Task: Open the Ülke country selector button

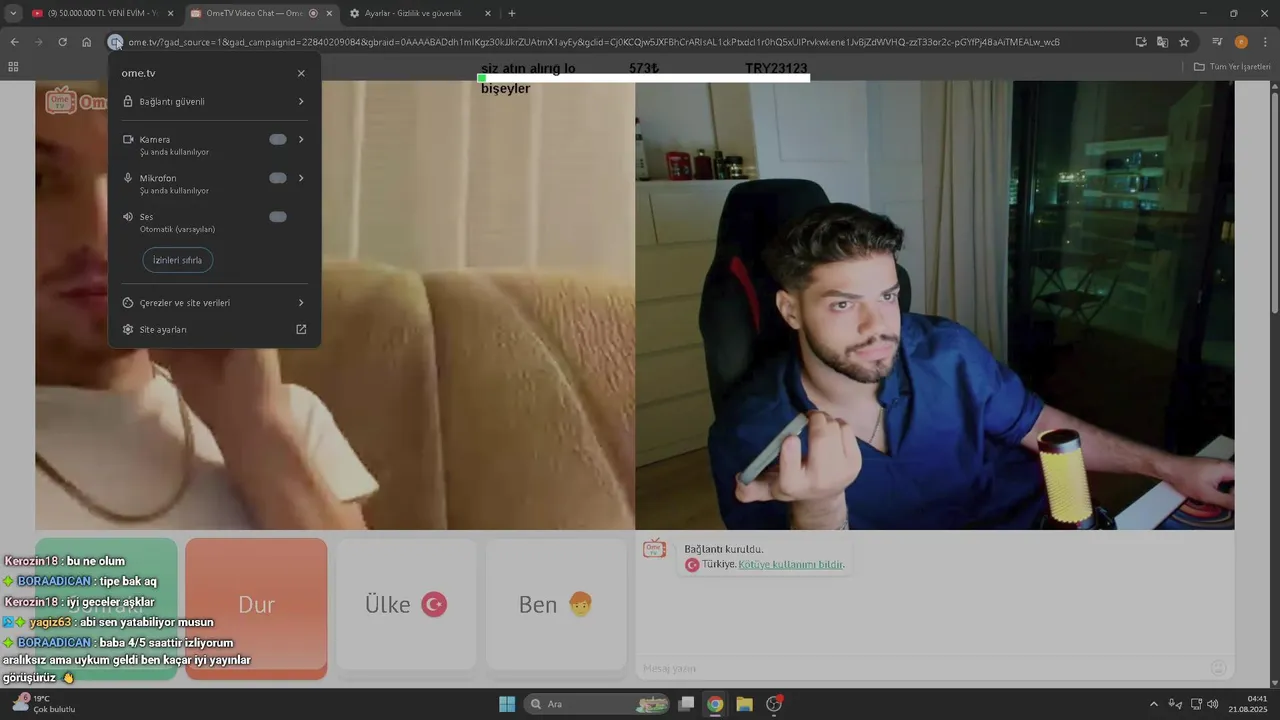Action: click(406, 605)
